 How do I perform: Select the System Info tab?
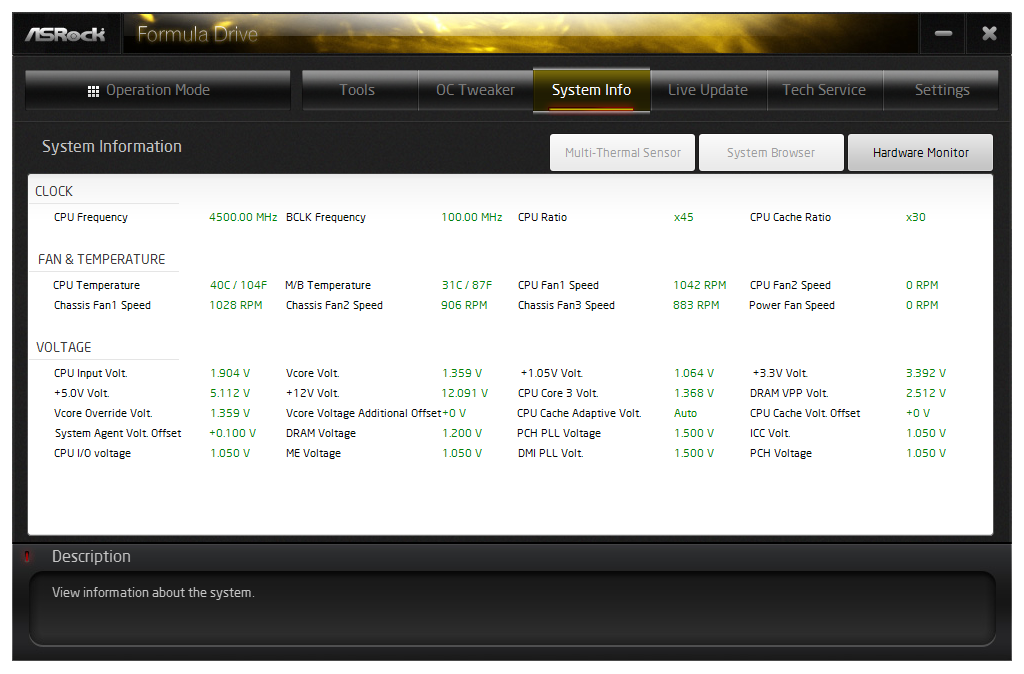591,90
